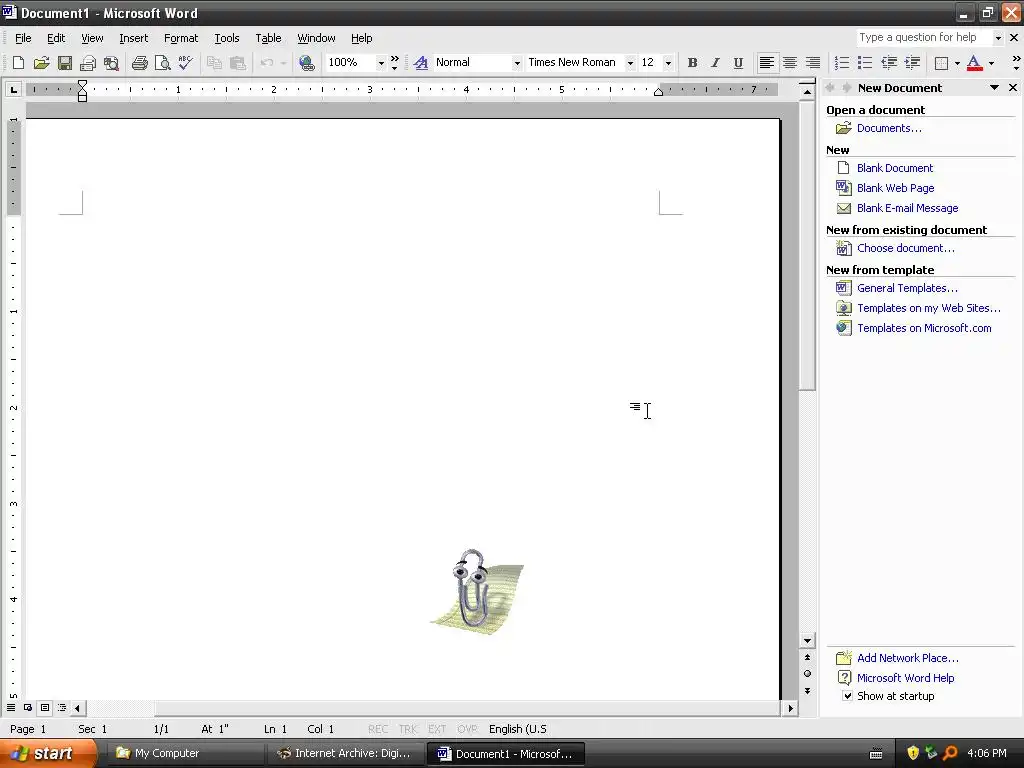Click the Search toolbar icon

[x=111, y=63]
